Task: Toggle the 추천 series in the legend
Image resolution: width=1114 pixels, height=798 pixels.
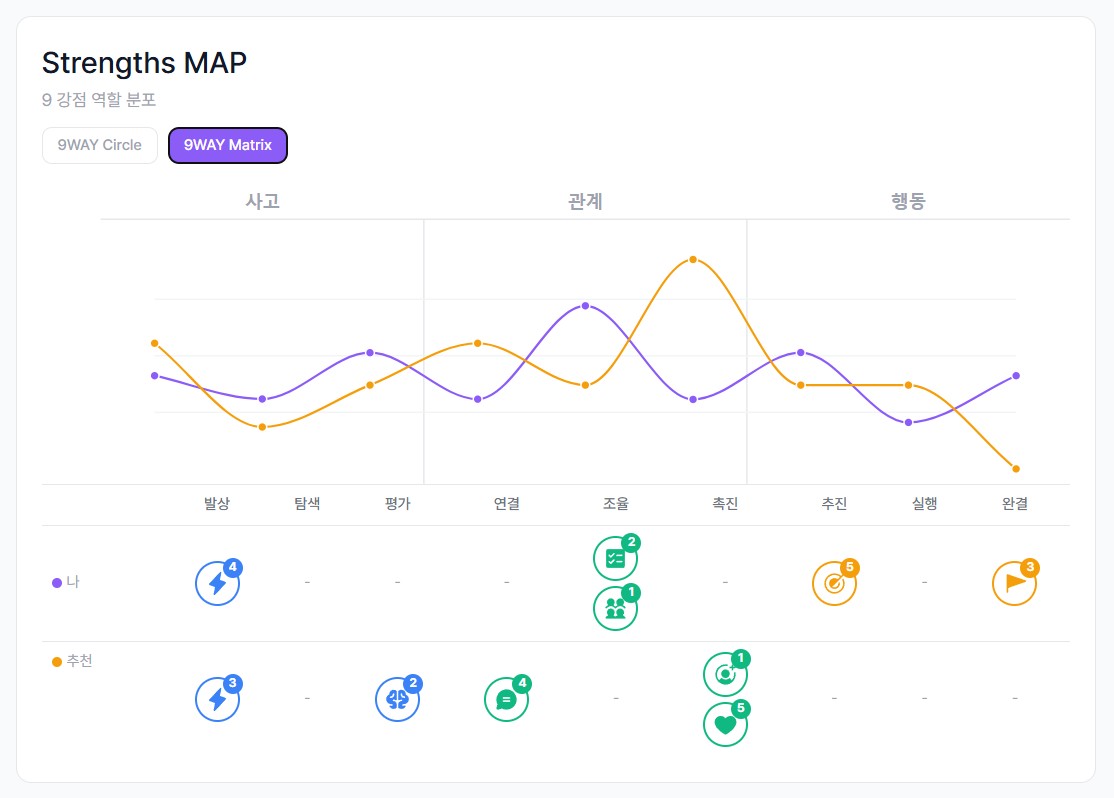Action: [72, 660]
